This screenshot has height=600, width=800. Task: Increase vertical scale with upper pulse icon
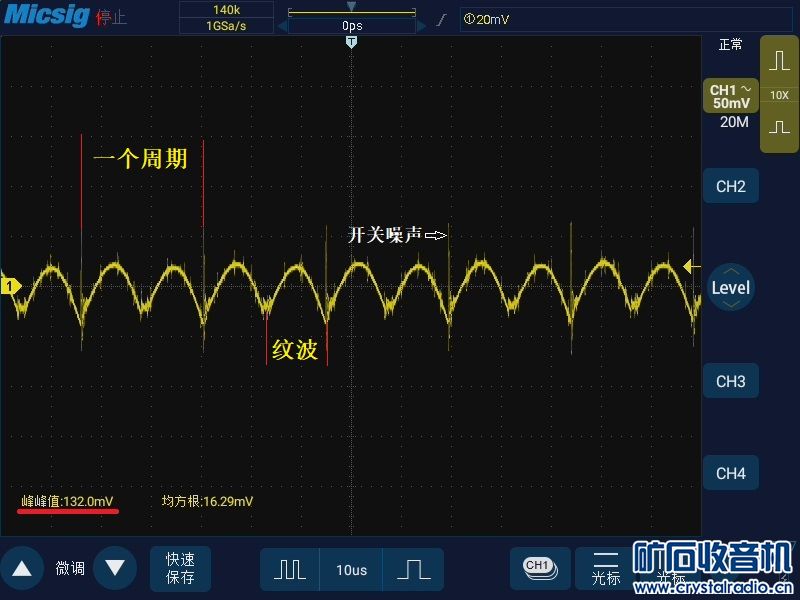coord(779,61)
